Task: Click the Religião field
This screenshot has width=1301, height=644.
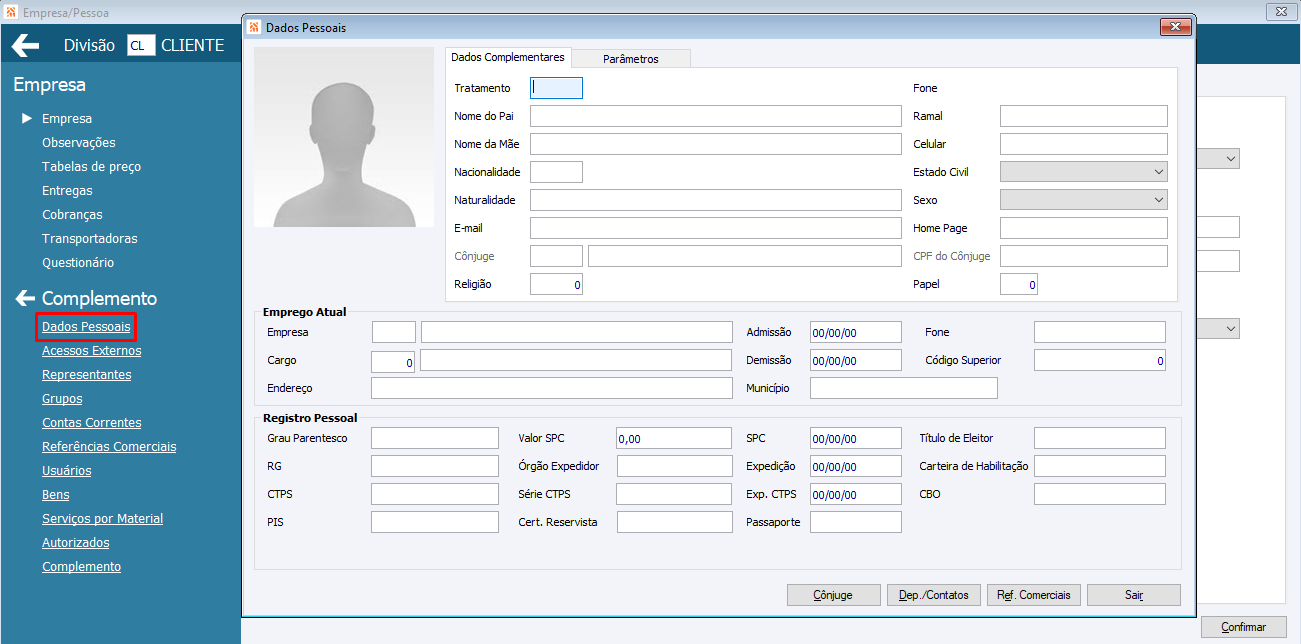Action: (x=556, y=284)
